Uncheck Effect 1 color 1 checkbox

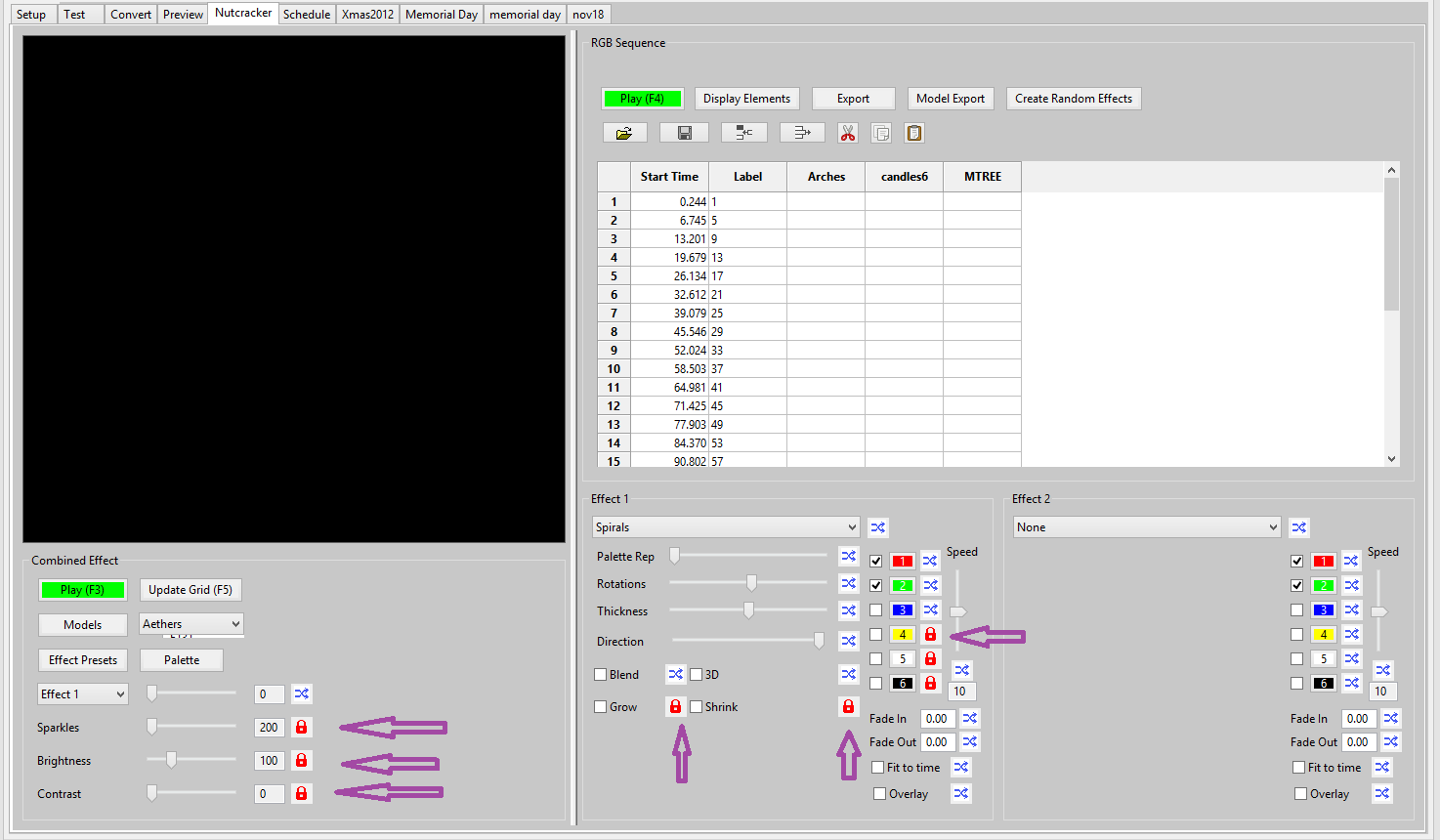876,561
